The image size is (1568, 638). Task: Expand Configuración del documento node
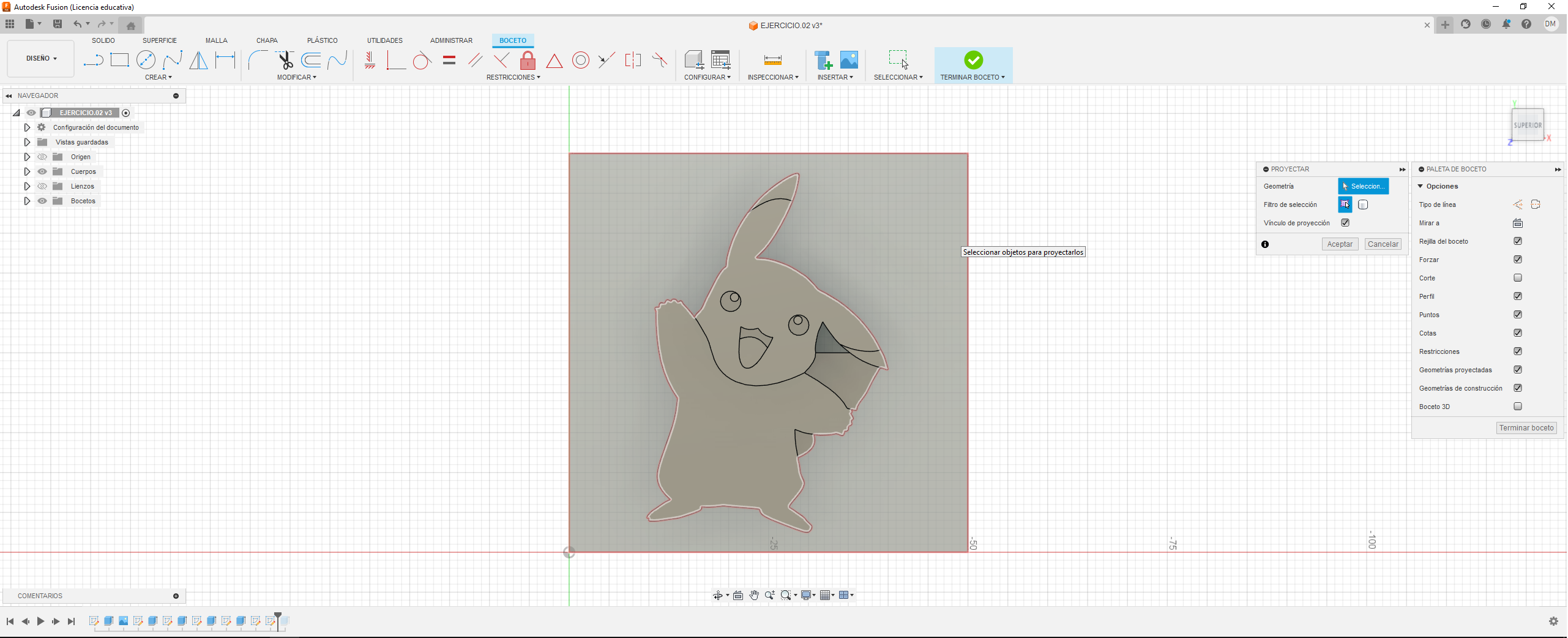(27, 127)
